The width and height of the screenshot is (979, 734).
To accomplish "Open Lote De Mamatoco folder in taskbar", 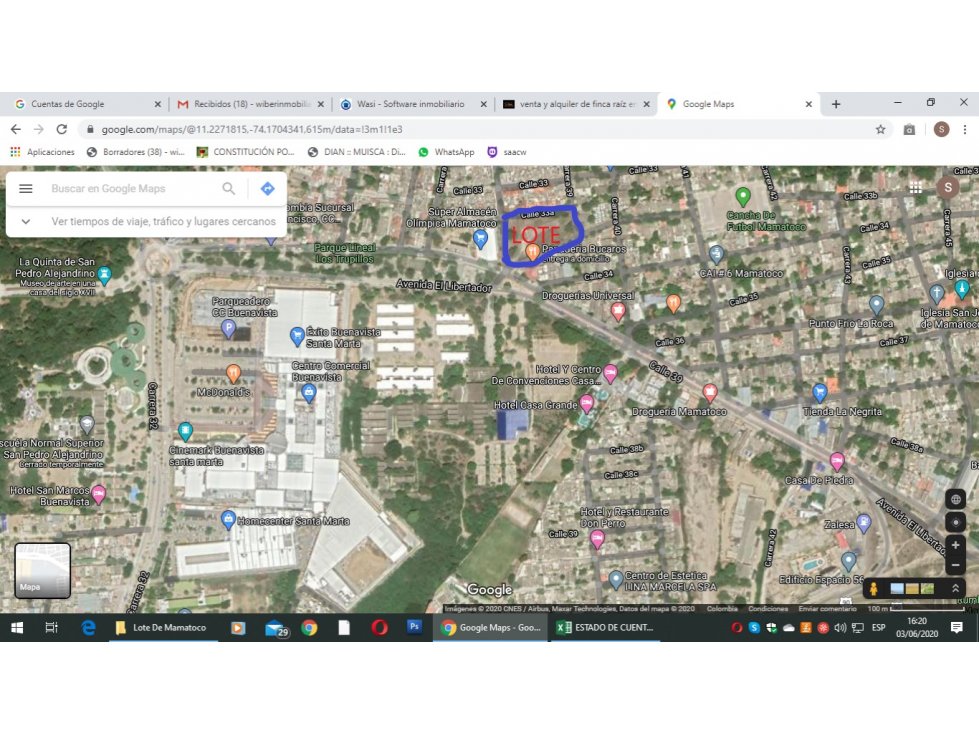I will (161, 627).
